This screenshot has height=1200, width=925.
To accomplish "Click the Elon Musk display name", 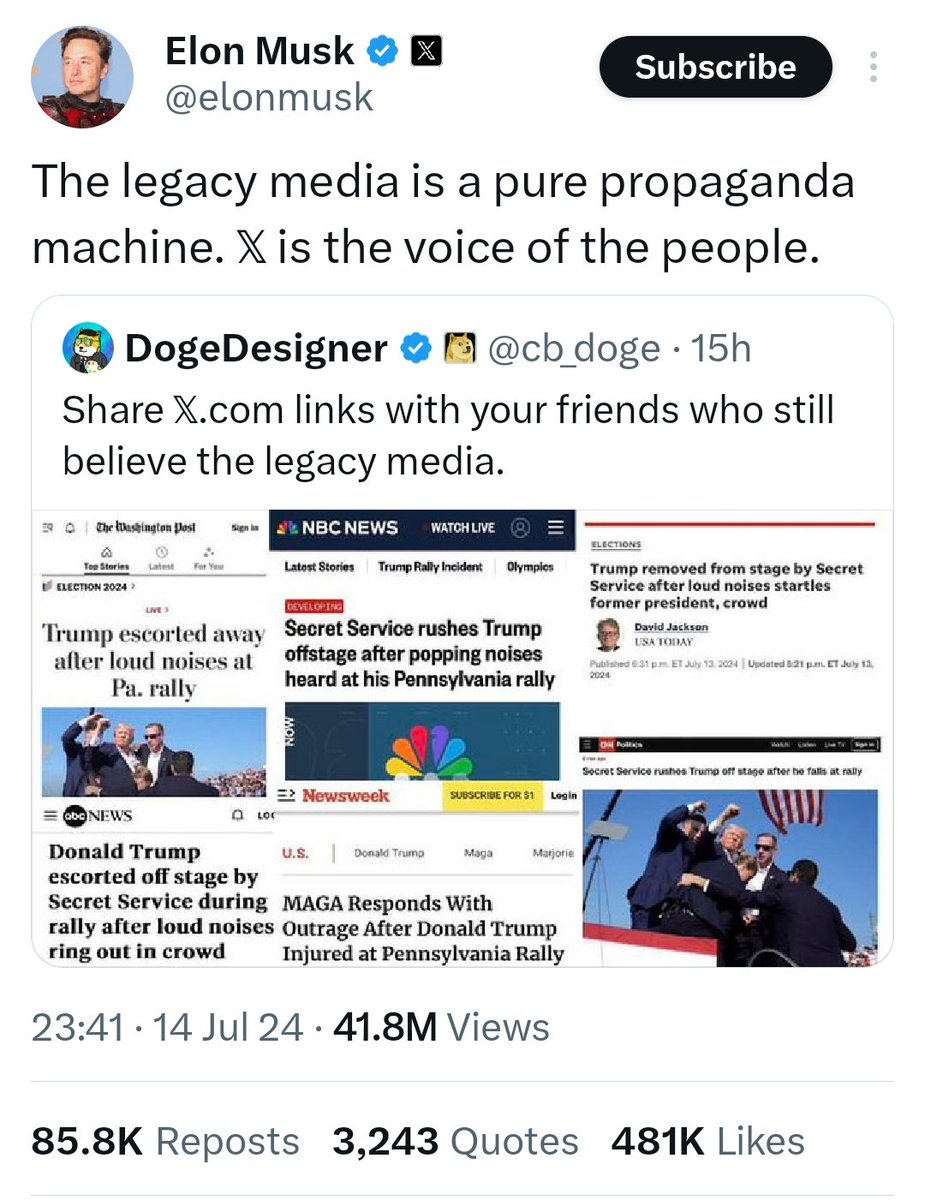I will [x=259, y=51].
